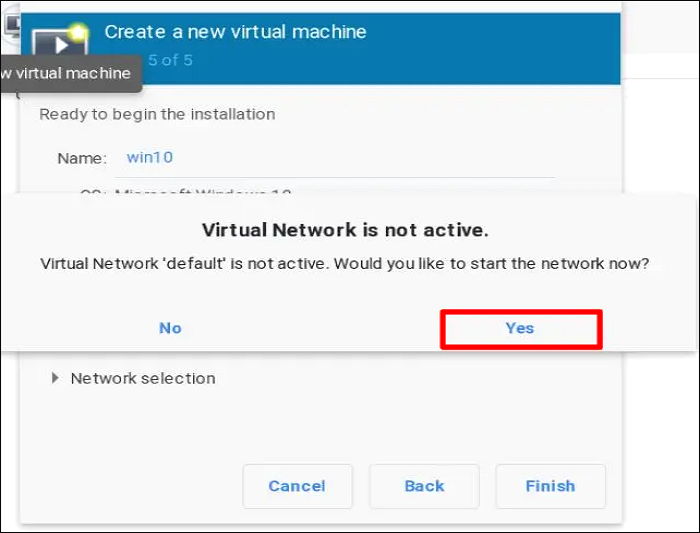Go Back to the previous wizard step
The height and width of the screenshot is (533, 700).
pos(424,486)
